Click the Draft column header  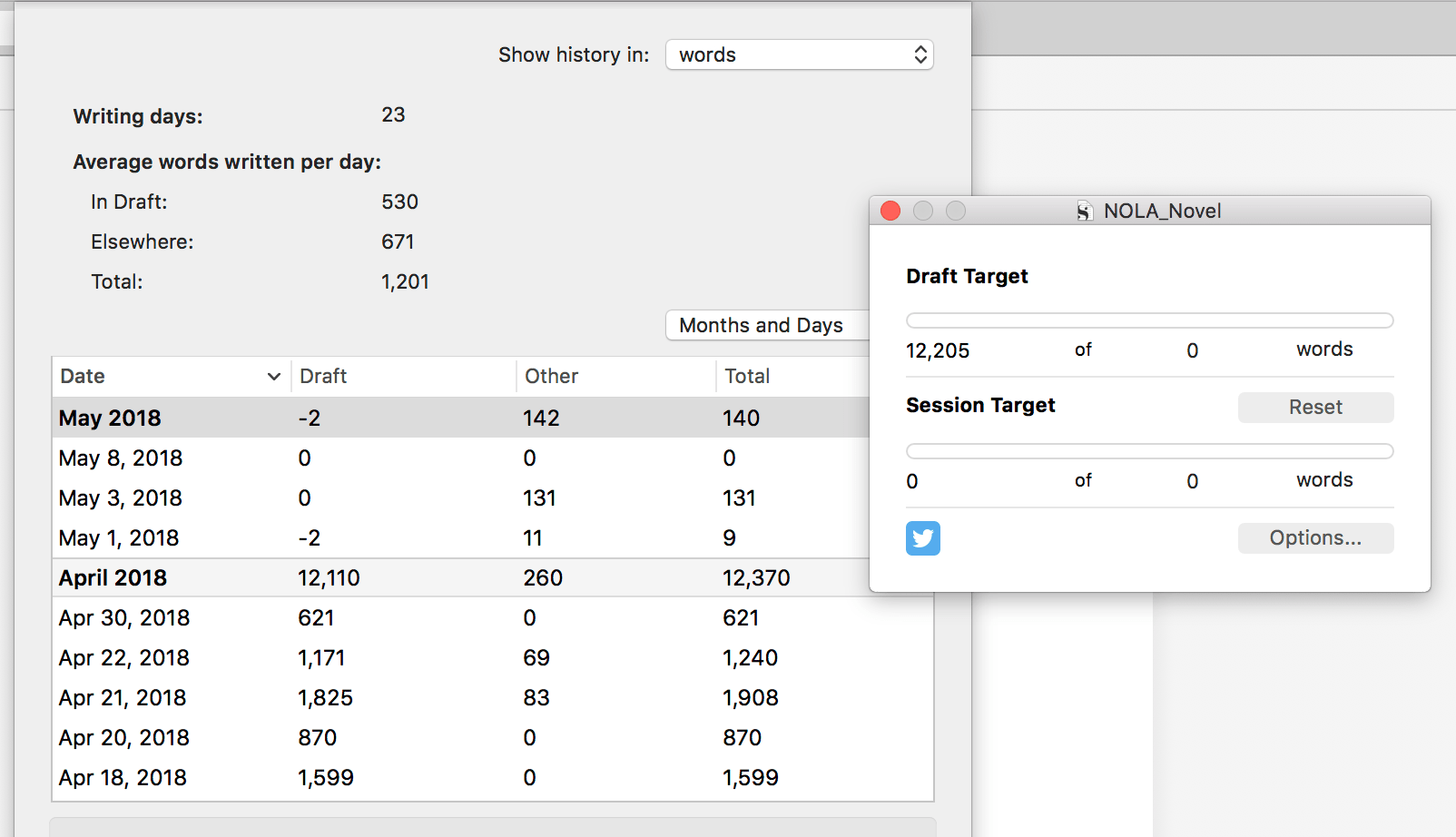(323, 377)
